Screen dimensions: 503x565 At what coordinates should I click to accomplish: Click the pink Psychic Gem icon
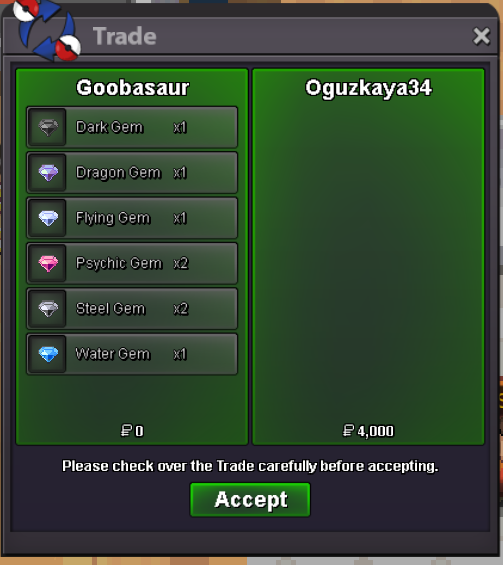(x=48, y=263)
